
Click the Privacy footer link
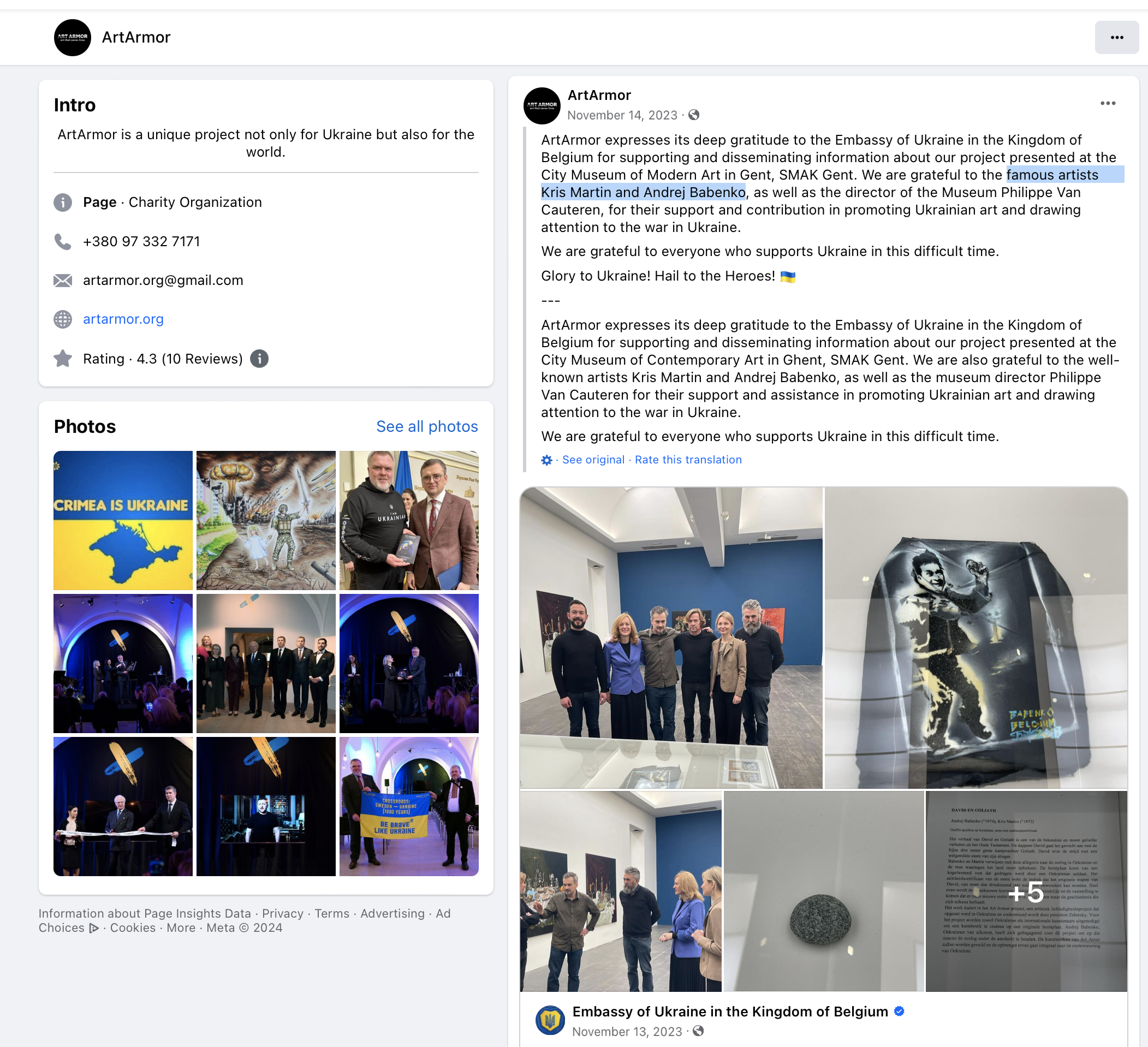(282, 913)
